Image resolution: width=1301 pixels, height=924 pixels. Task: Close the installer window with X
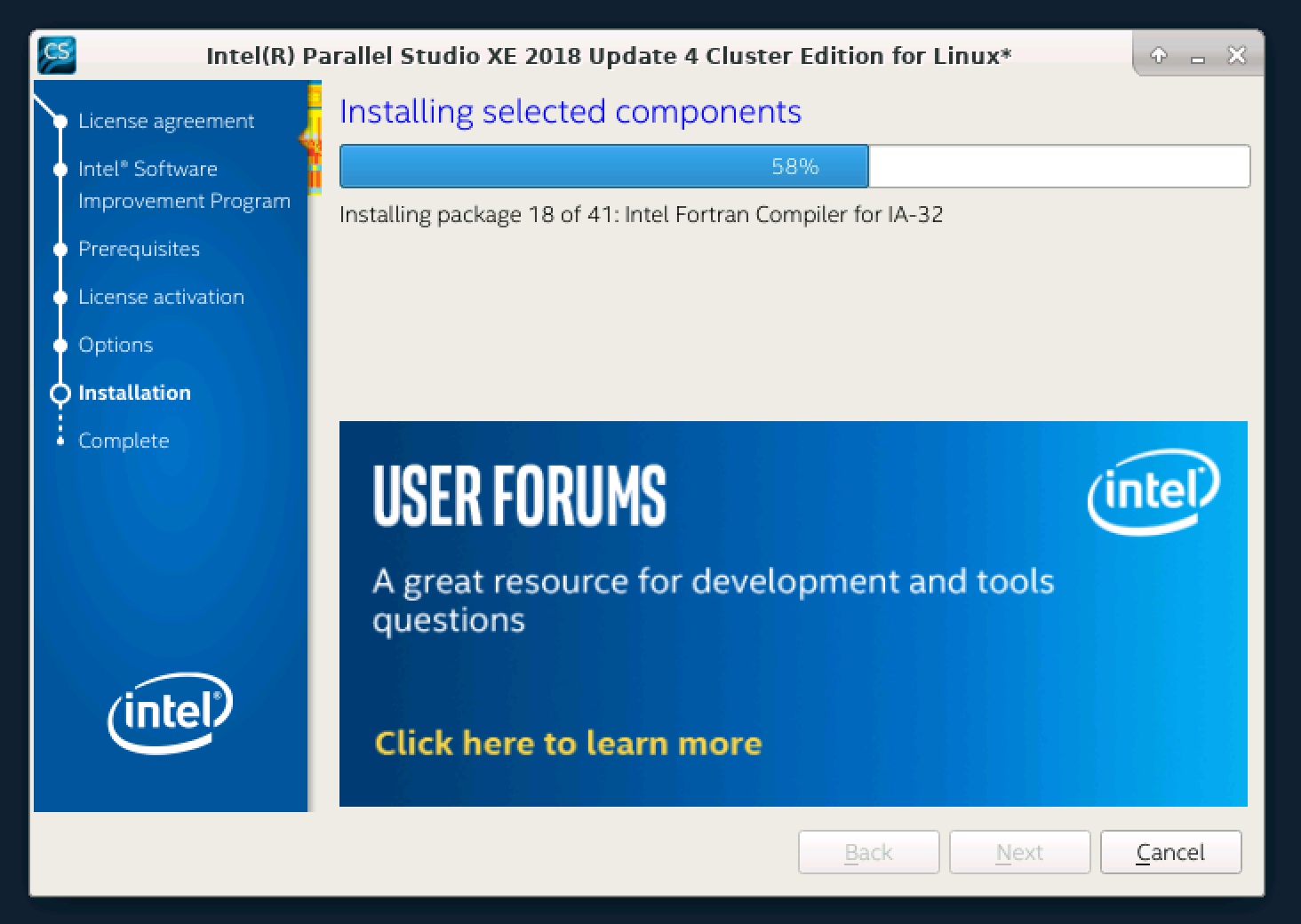point(1236,56)
